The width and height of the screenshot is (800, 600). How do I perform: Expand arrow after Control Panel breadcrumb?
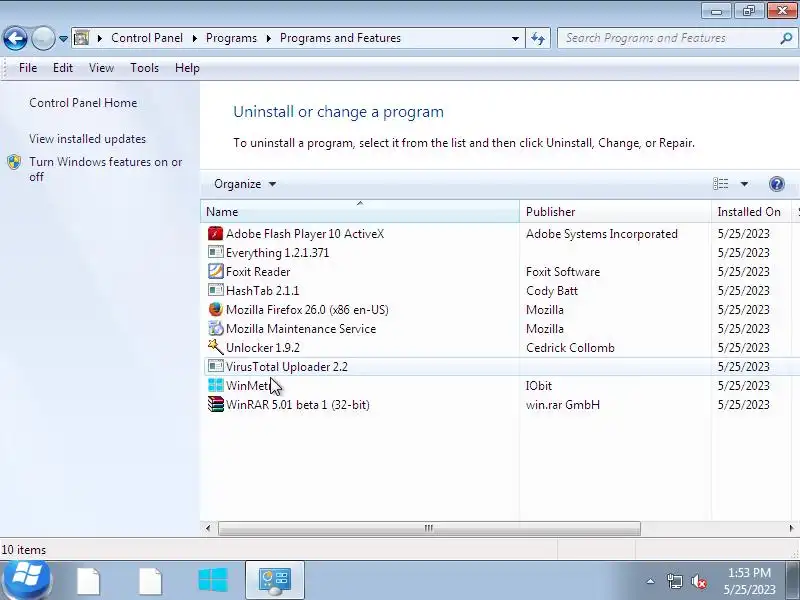(194, 38)
